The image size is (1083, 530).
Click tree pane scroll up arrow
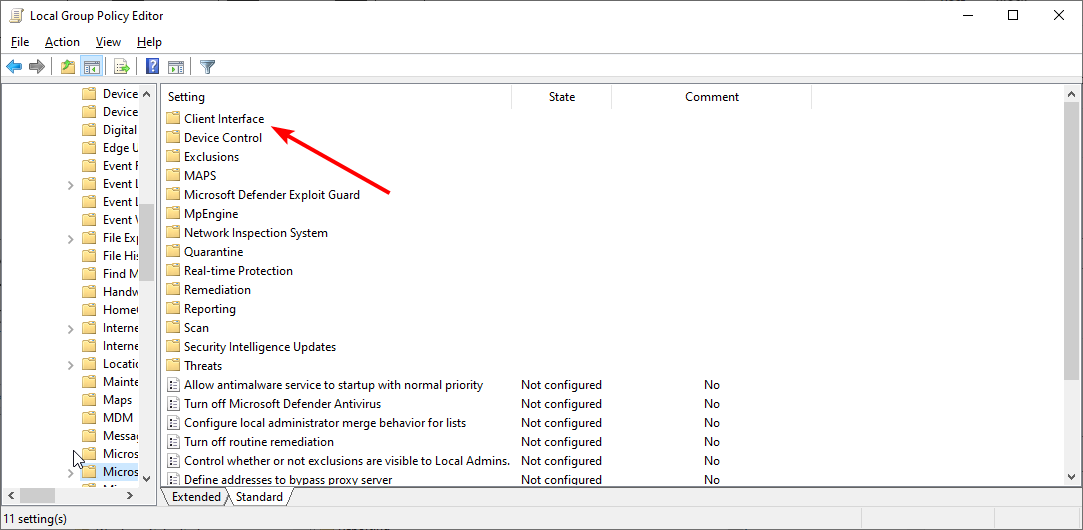pyautogui.click(x=146, y=93)
